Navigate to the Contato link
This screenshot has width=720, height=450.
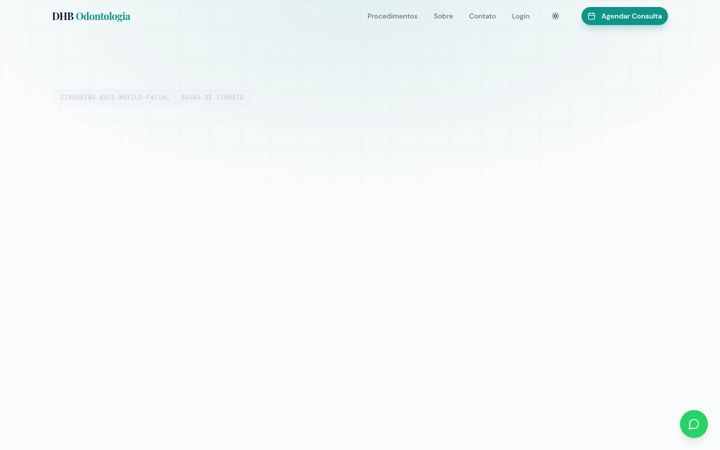coord(482,16)
